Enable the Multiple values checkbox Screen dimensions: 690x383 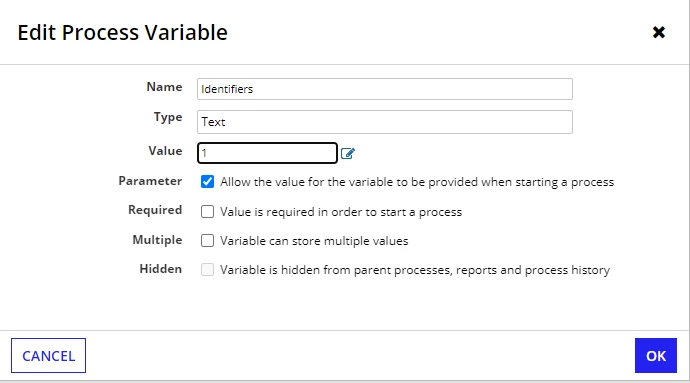click(207, 241)
